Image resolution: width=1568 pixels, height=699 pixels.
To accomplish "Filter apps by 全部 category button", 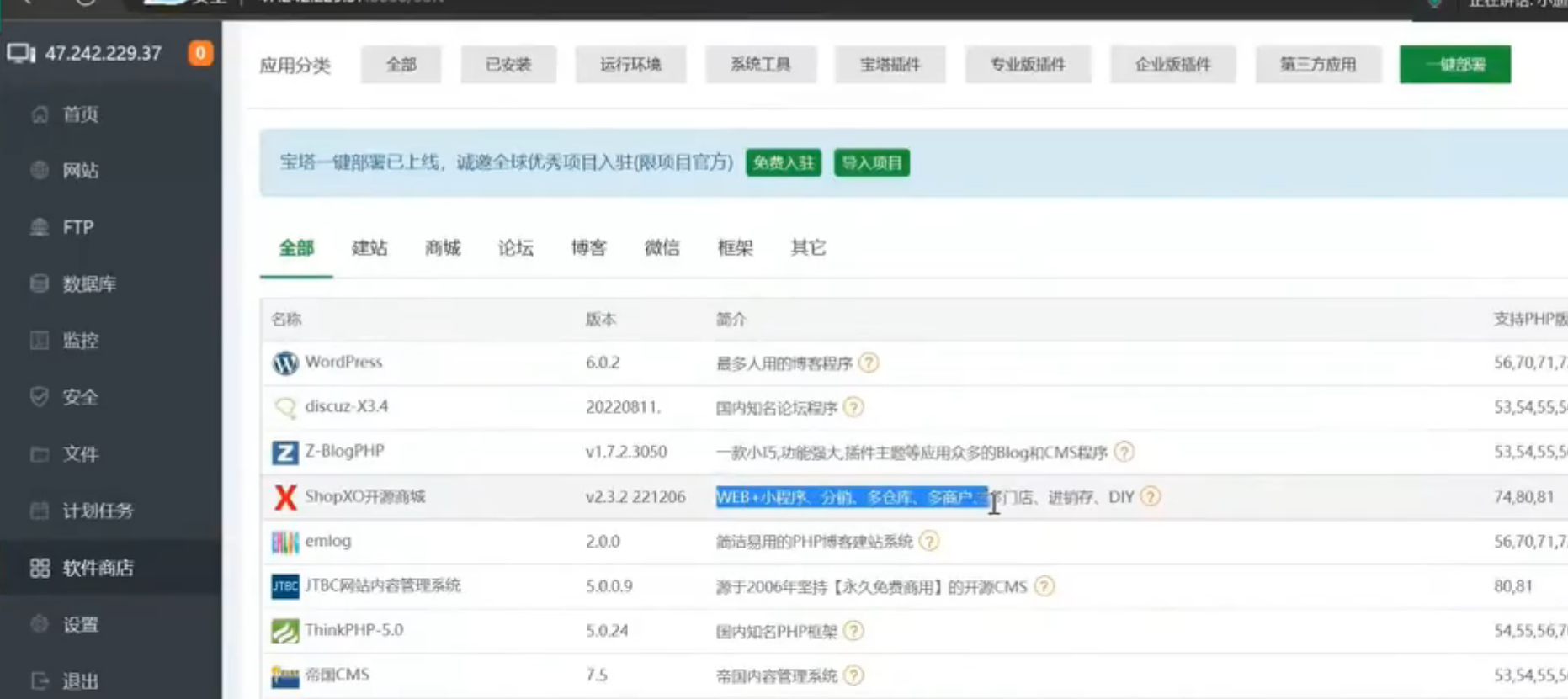I will (401, 65).
